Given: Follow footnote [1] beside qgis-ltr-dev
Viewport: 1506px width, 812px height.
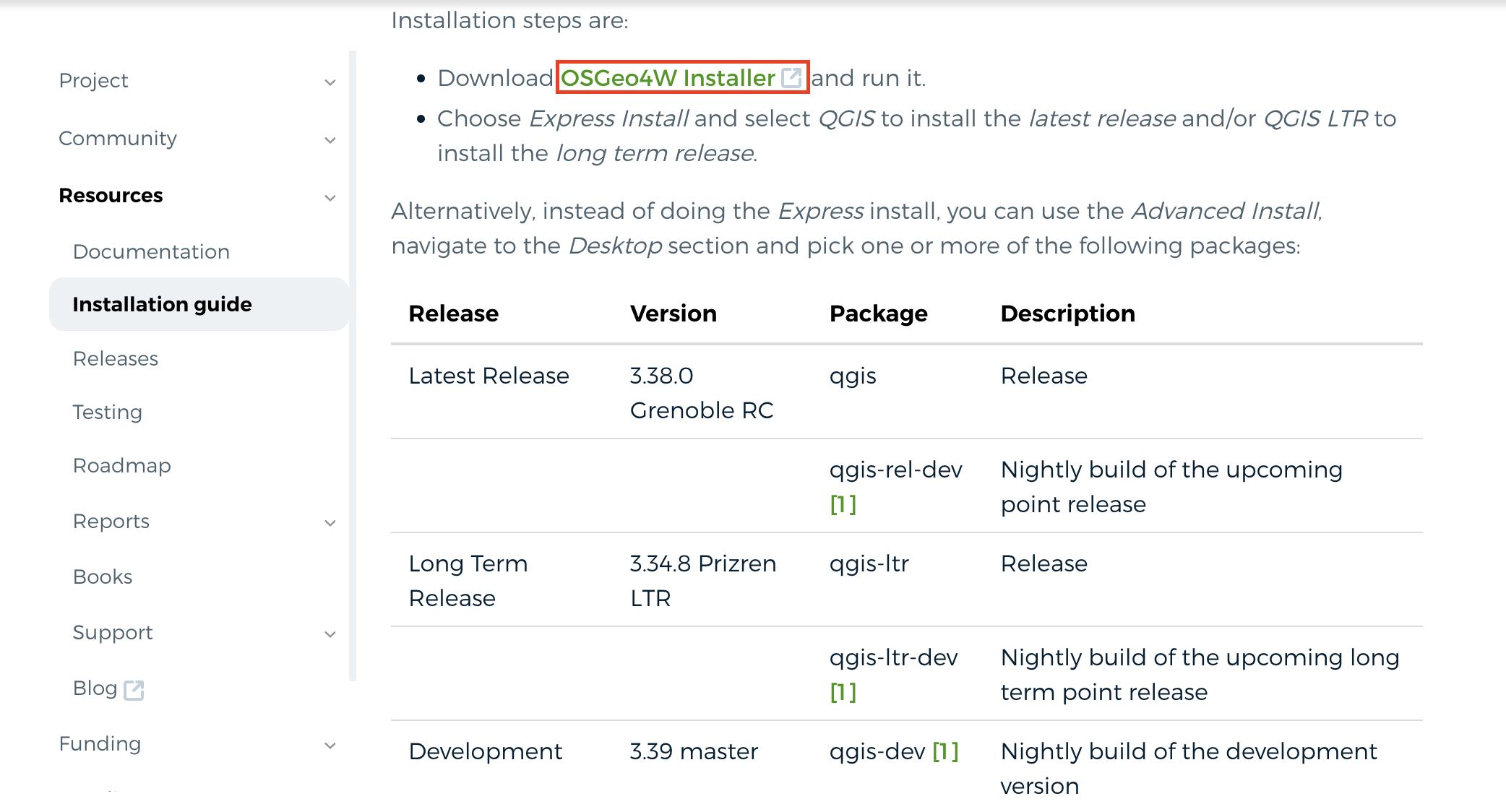Looking at the screenshot, I should 843,691.
